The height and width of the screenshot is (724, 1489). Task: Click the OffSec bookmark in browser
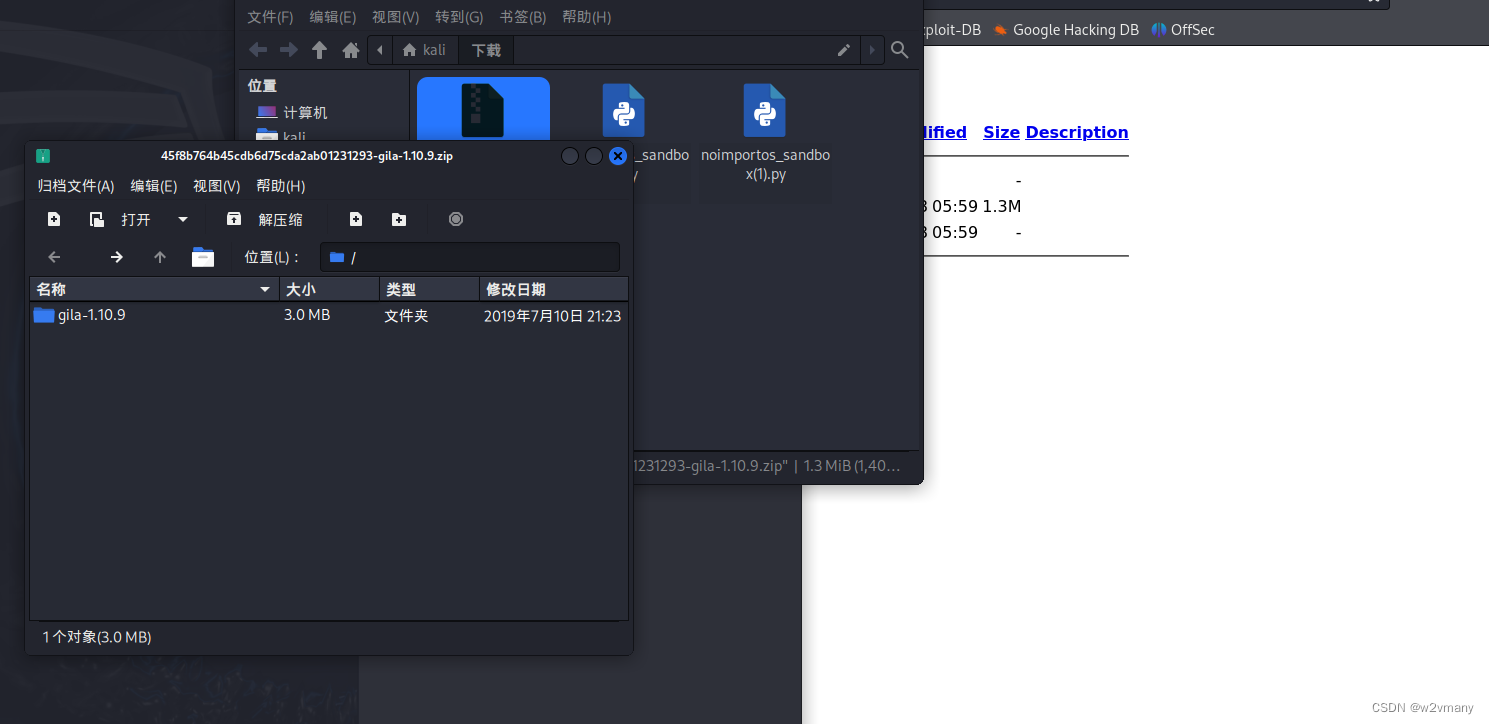[x=1183, y=30]
